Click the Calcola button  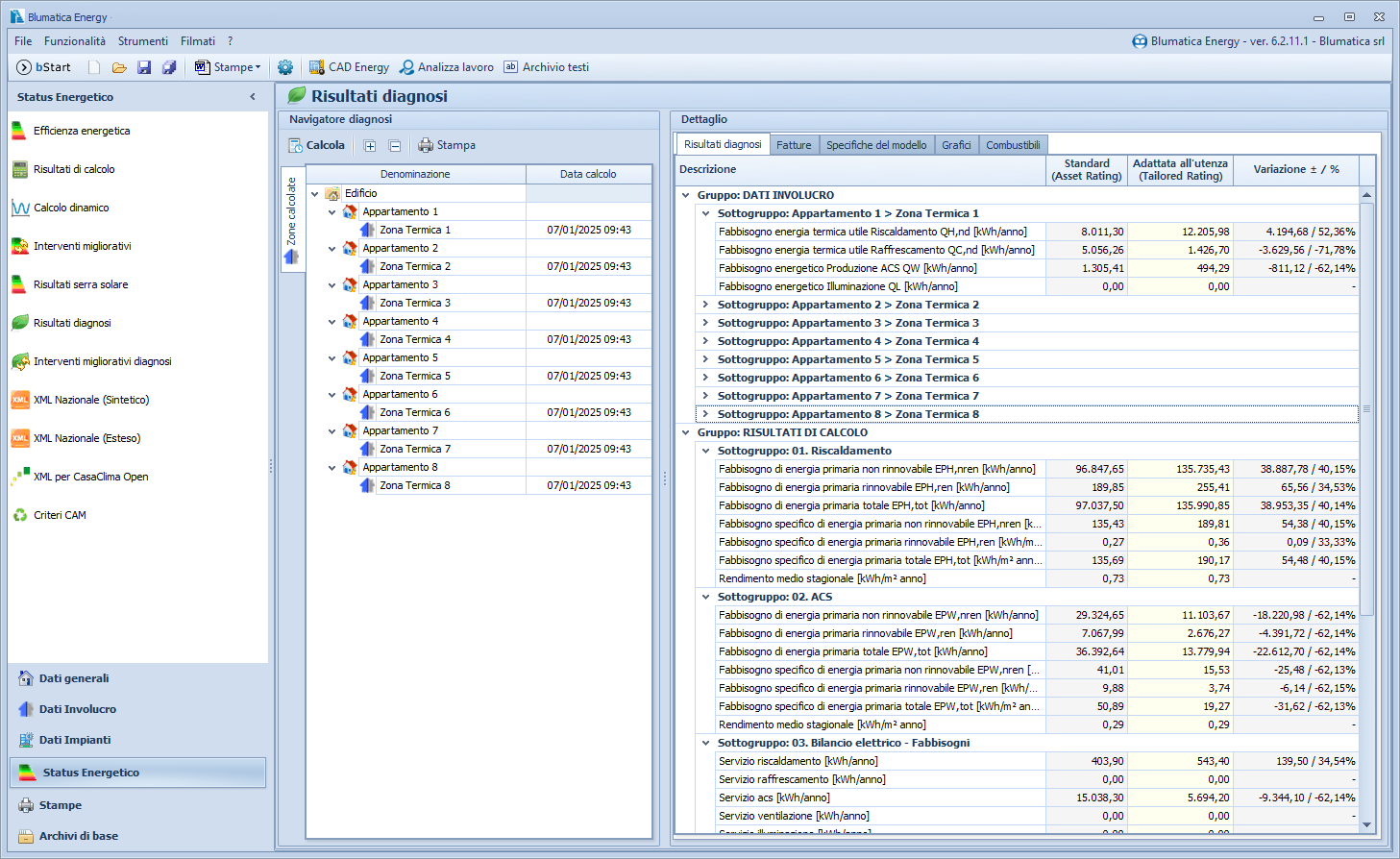(316, 146)
